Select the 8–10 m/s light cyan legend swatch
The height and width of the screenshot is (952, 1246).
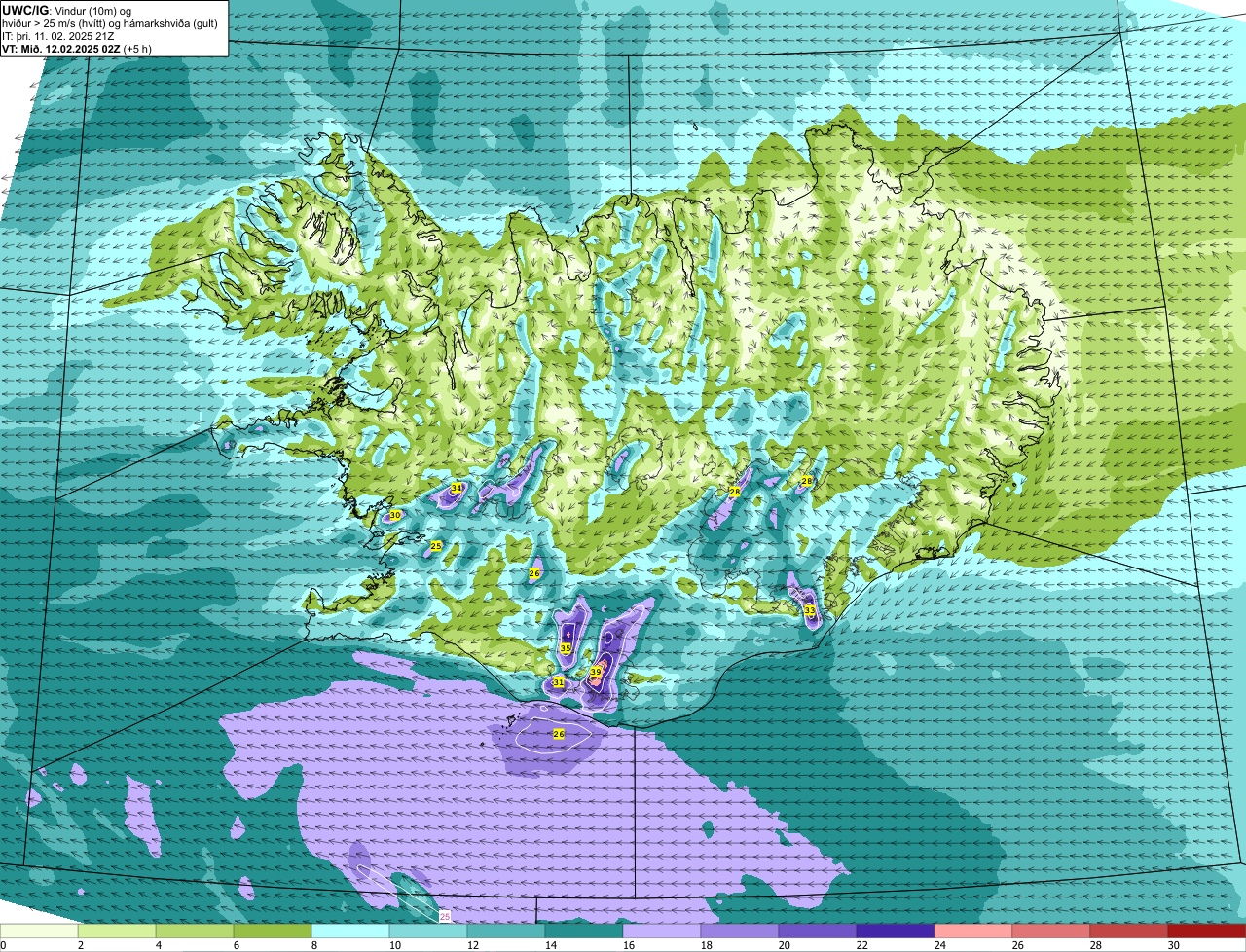point(350,932)
